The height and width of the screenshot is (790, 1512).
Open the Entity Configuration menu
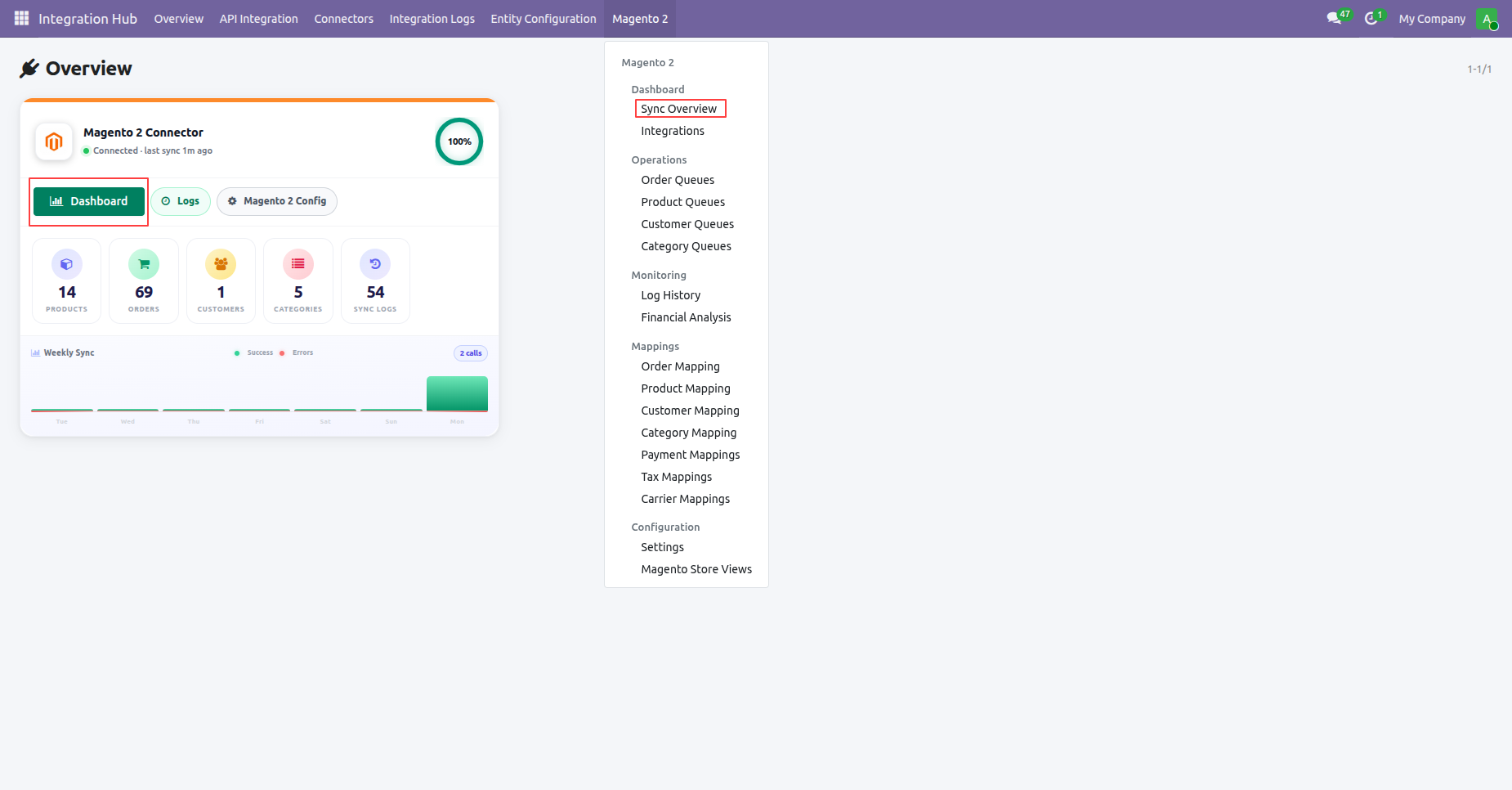(544, 19)
